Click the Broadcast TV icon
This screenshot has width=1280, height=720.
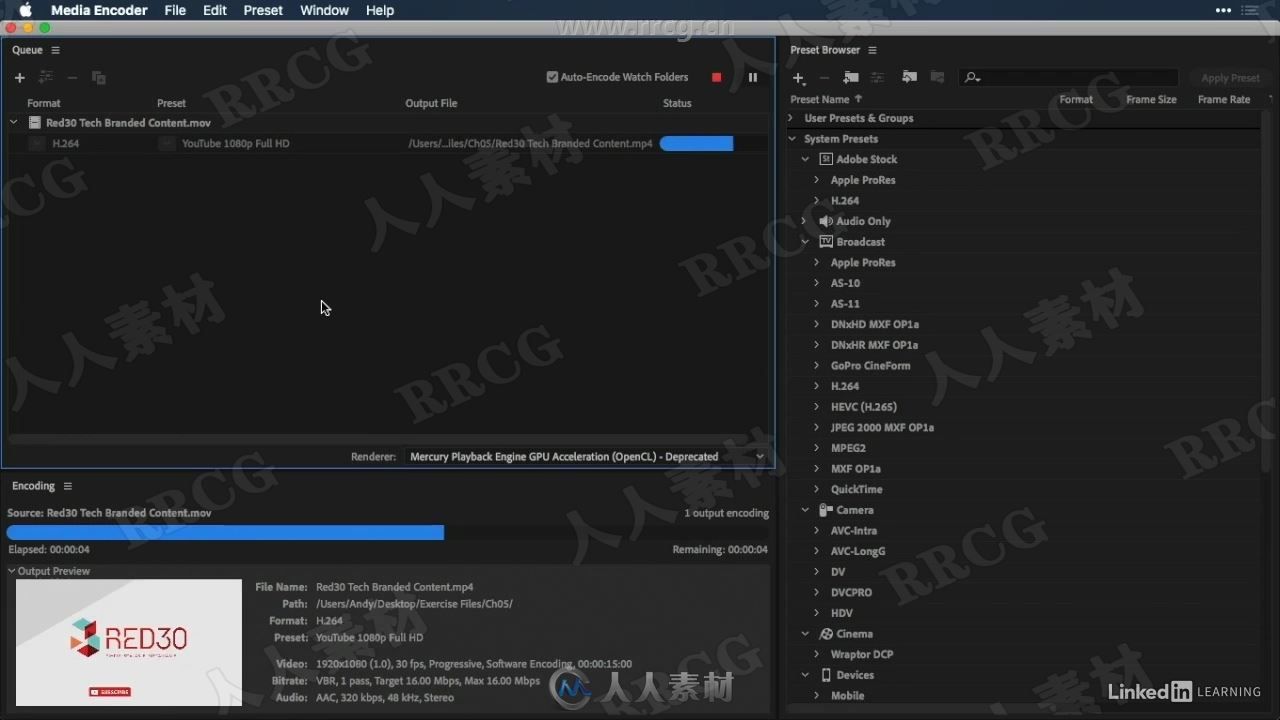coord(826,242)
